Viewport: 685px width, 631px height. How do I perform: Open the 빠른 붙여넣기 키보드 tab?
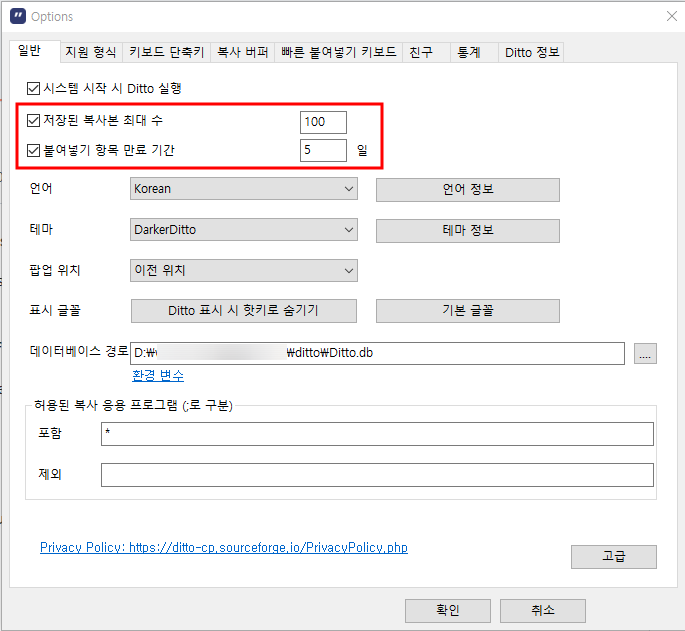339,52
